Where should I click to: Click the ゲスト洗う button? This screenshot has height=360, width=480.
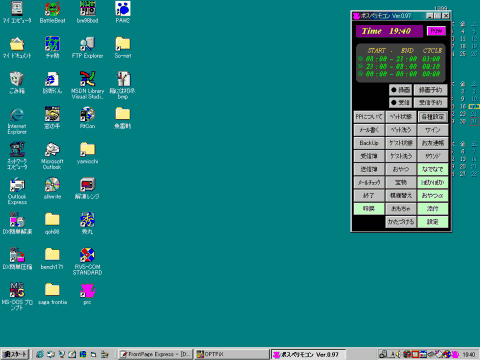click(x=401, y=156)
